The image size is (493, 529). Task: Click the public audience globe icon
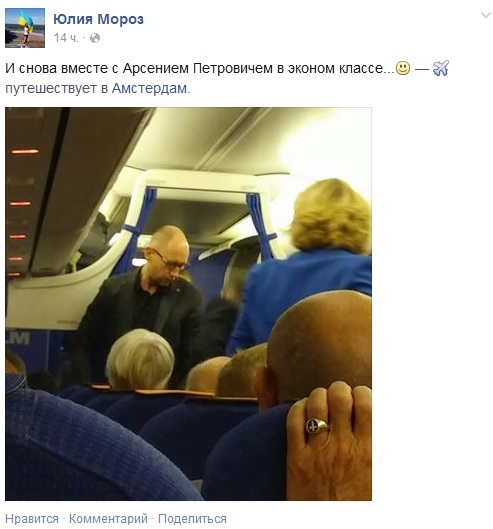point(95,38)
